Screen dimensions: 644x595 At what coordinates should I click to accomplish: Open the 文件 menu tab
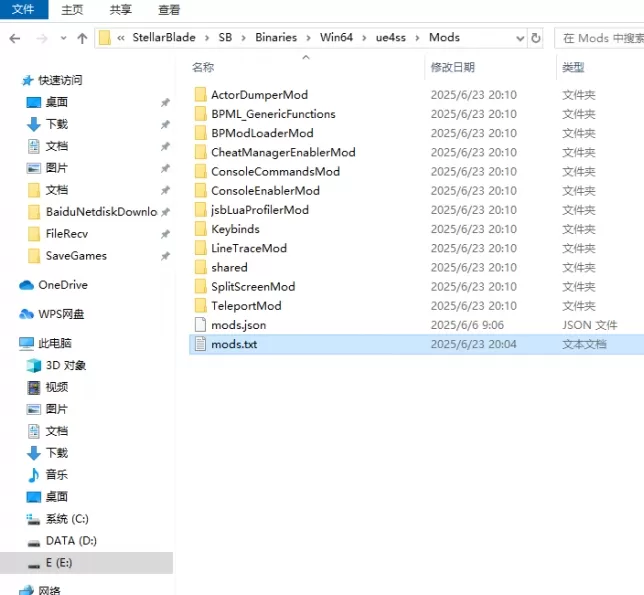click(x=22, y=10)
